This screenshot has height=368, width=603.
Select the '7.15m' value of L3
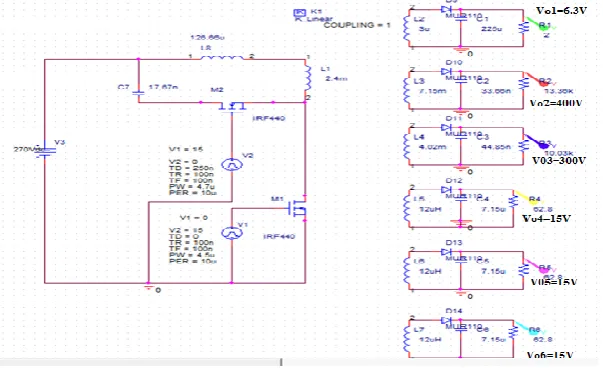pyautogui.click(x=433, y=91)
